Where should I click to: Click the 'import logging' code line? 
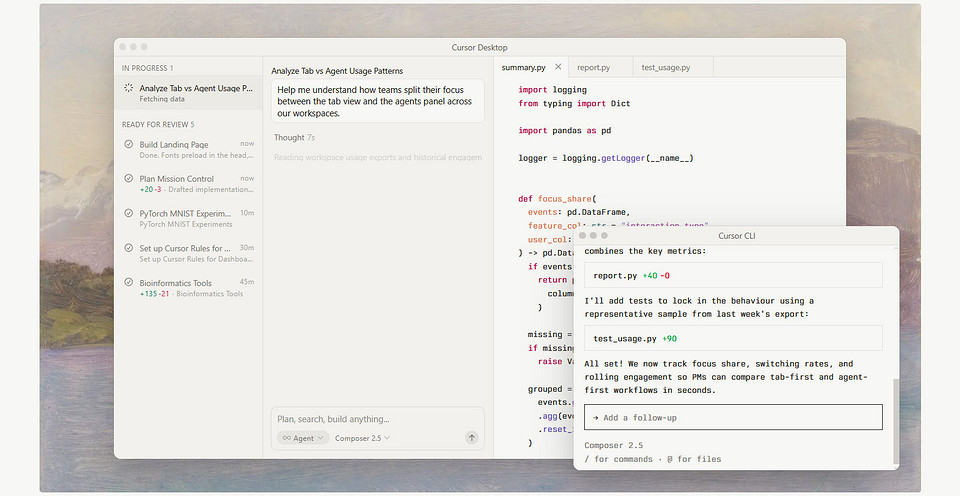pyautogui.click(x=552, y=89)
